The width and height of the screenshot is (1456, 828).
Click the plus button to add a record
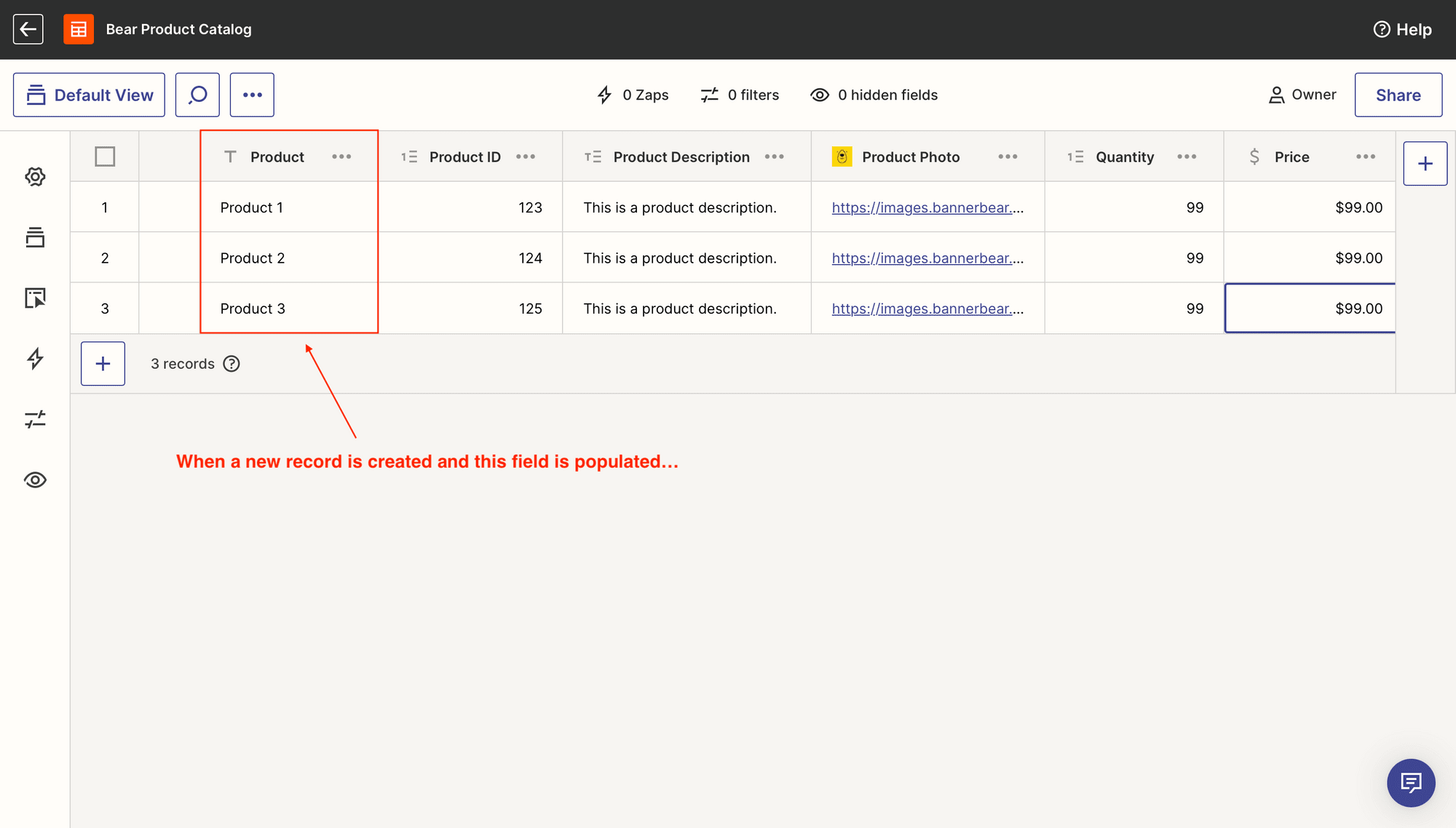tap(103, 363)
